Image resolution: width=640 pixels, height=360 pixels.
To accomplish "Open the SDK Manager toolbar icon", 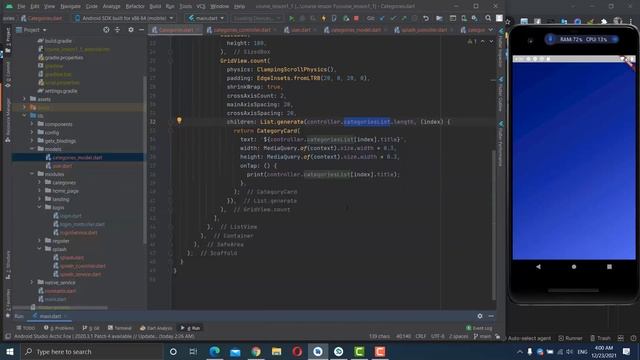I will click(x=475, y=18).
